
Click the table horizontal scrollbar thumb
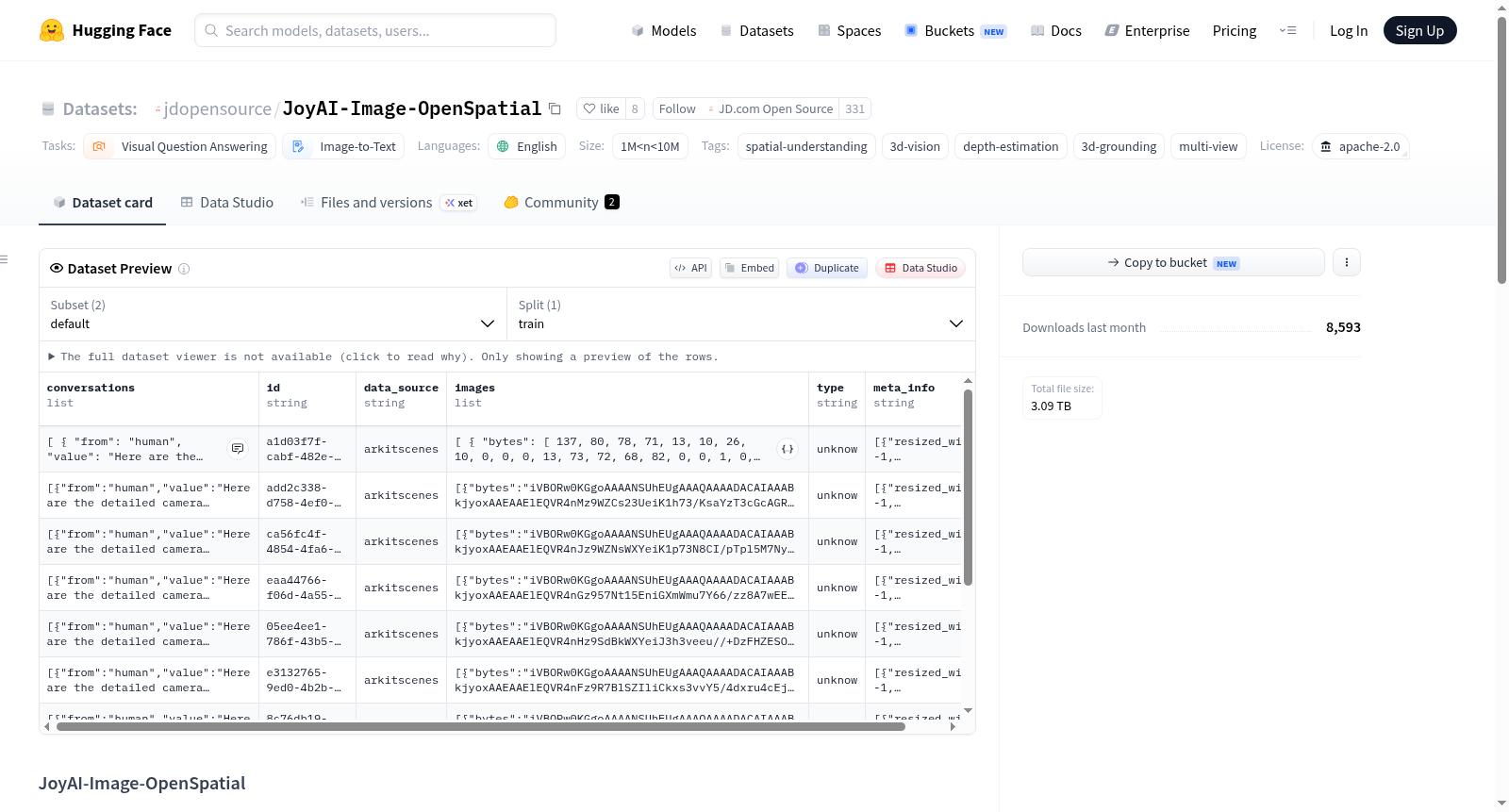click(481, 727)
